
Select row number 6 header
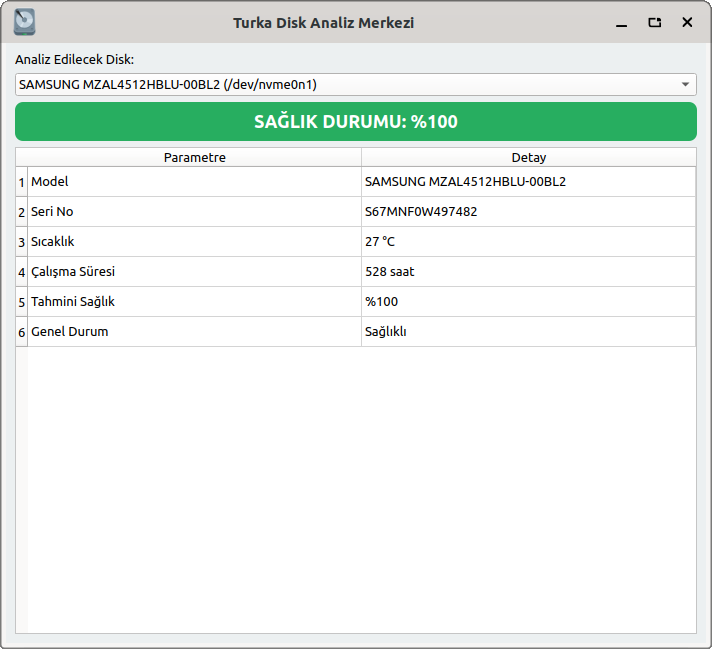pyautogui.click(x=21, y=332)
